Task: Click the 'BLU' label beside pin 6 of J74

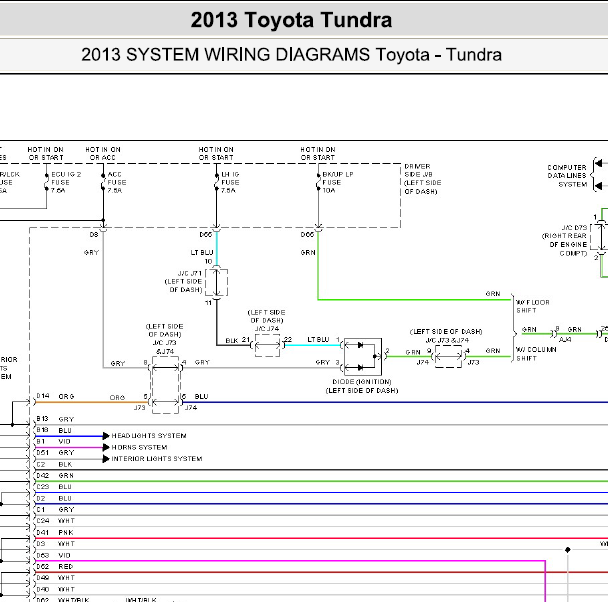Action: pos(201,397)
